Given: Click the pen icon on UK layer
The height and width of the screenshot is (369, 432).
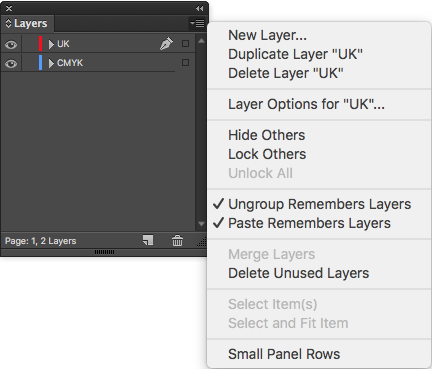Looking at the screenshot, I should 166,43.
